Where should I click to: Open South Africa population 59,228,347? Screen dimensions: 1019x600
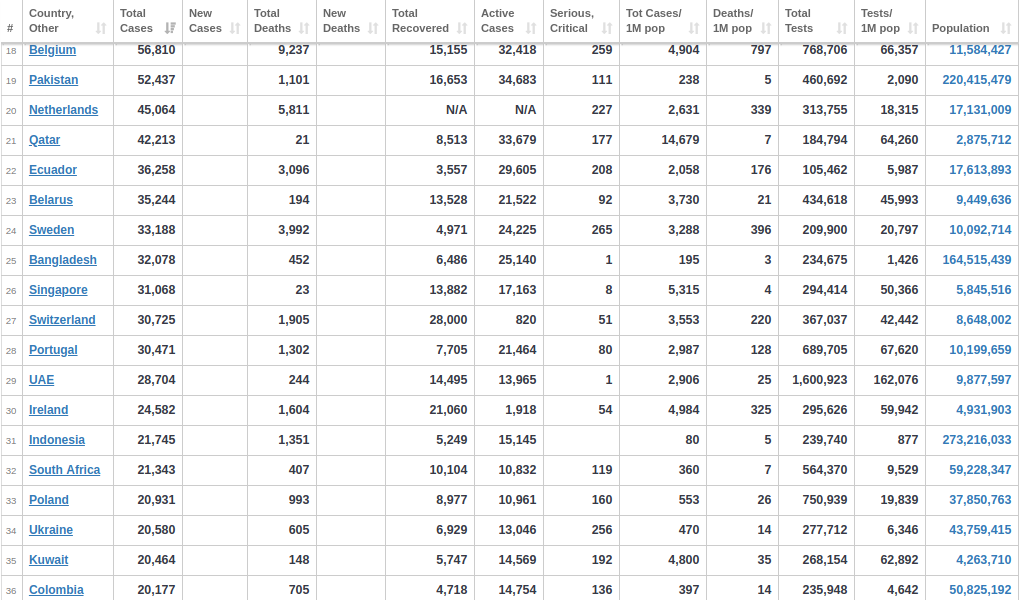[980, 469]
